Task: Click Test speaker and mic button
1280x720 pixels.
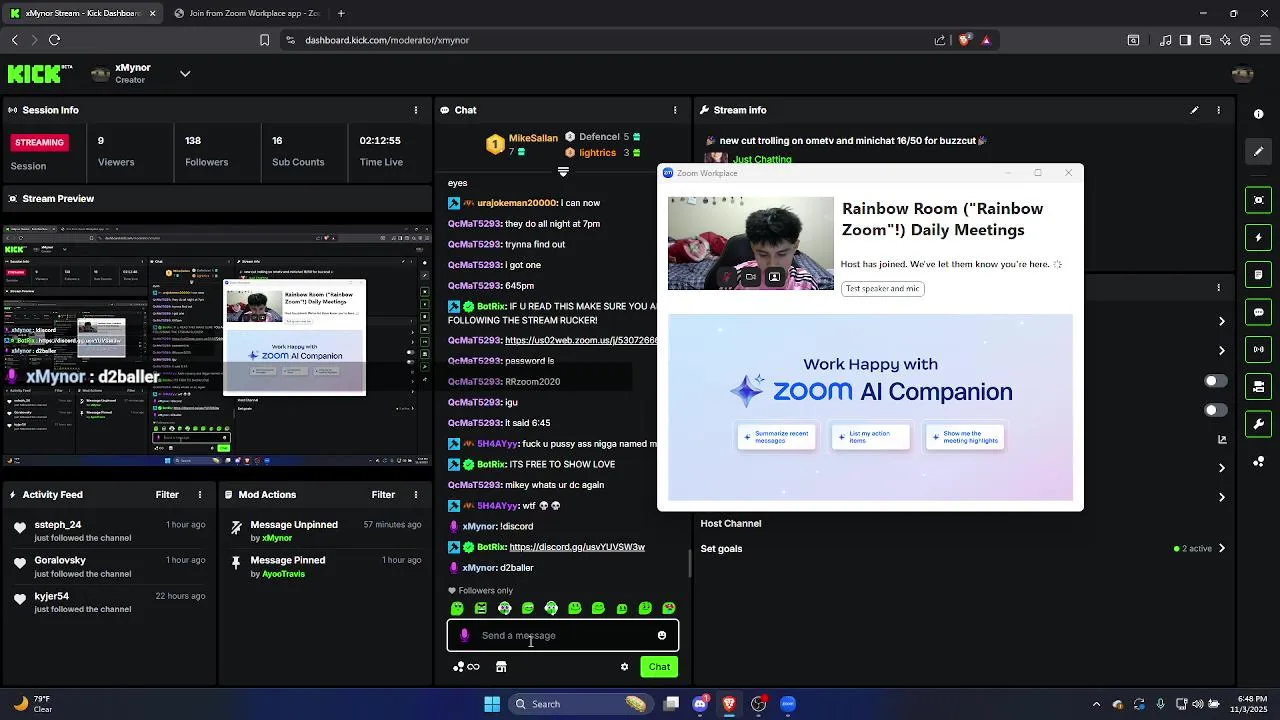Action: coord(882,288)
